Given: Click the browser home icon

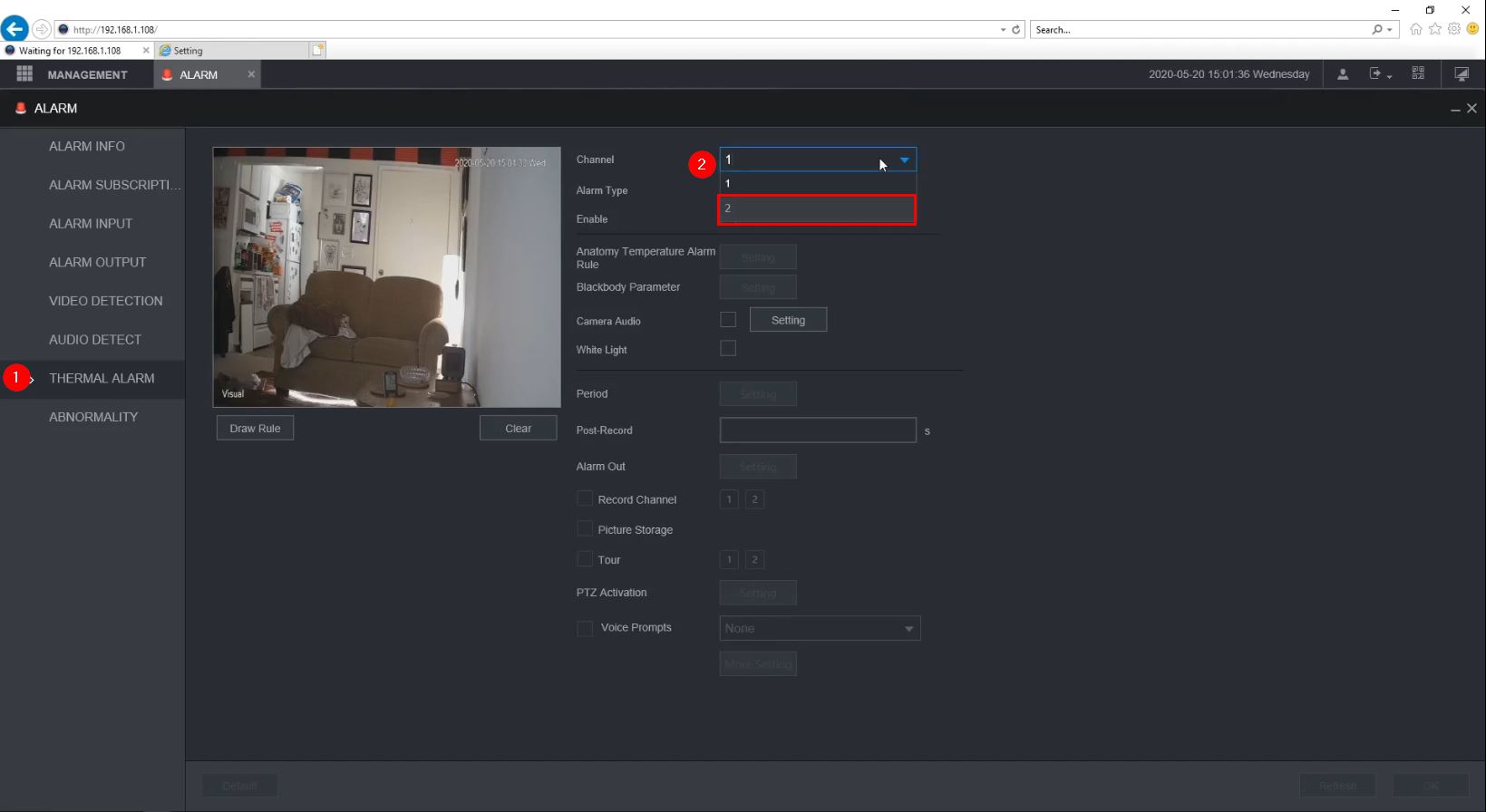Looking at the screenshot, I should [x=1415, y=29].
